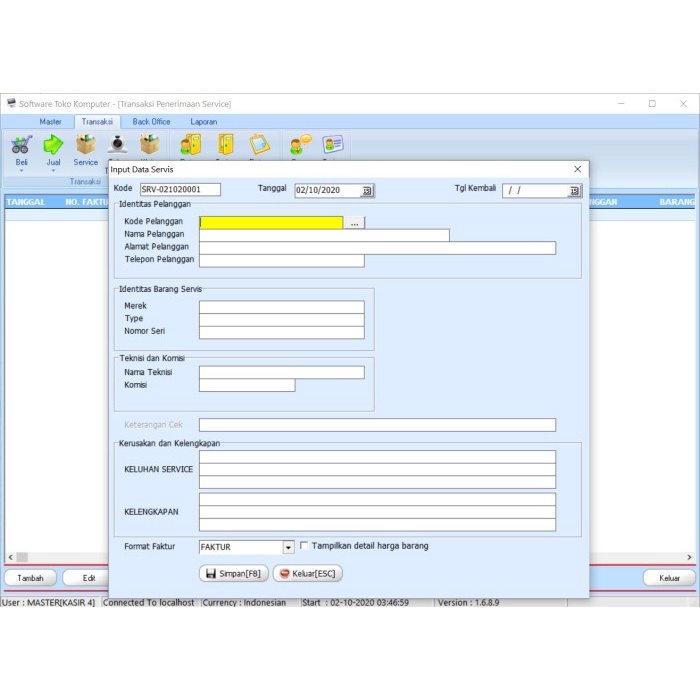Browse customers with the ellipsis button
This screenshot has height=700, width=700.
(354, 223)
